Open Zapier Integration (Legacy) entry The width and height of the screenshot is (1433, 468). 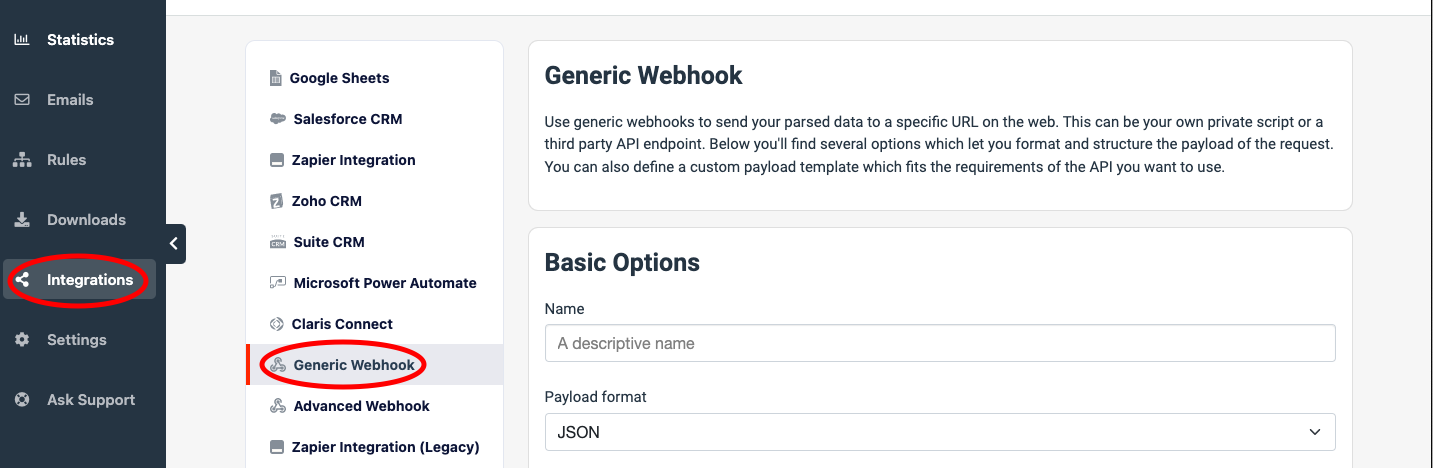(x=385, y=447)
